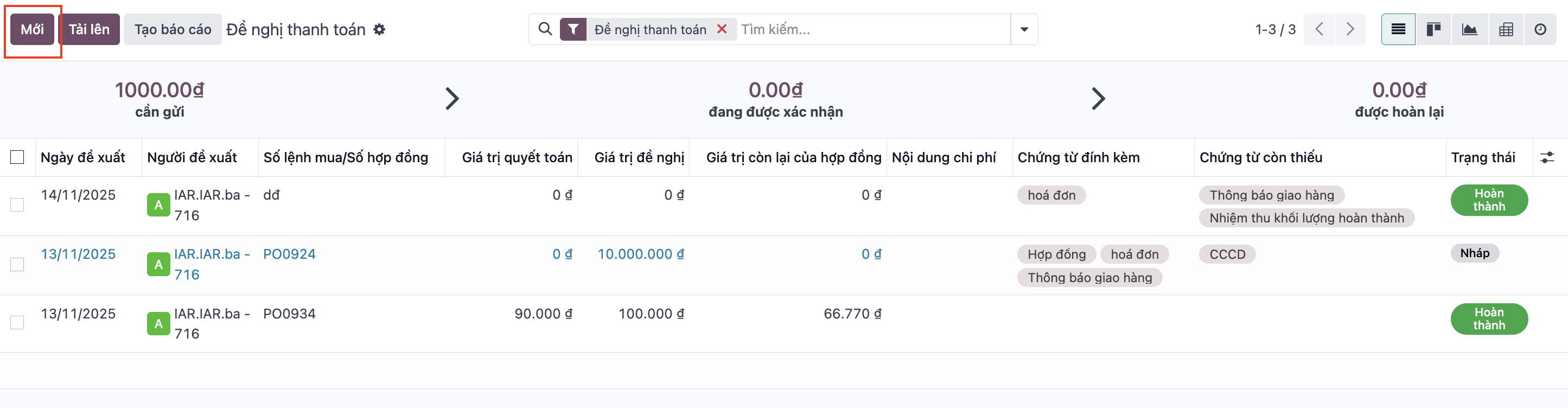Filter by 0.00đ đang được xác nhận
The height and width of the screenshot is (408, 1568).
775,99
